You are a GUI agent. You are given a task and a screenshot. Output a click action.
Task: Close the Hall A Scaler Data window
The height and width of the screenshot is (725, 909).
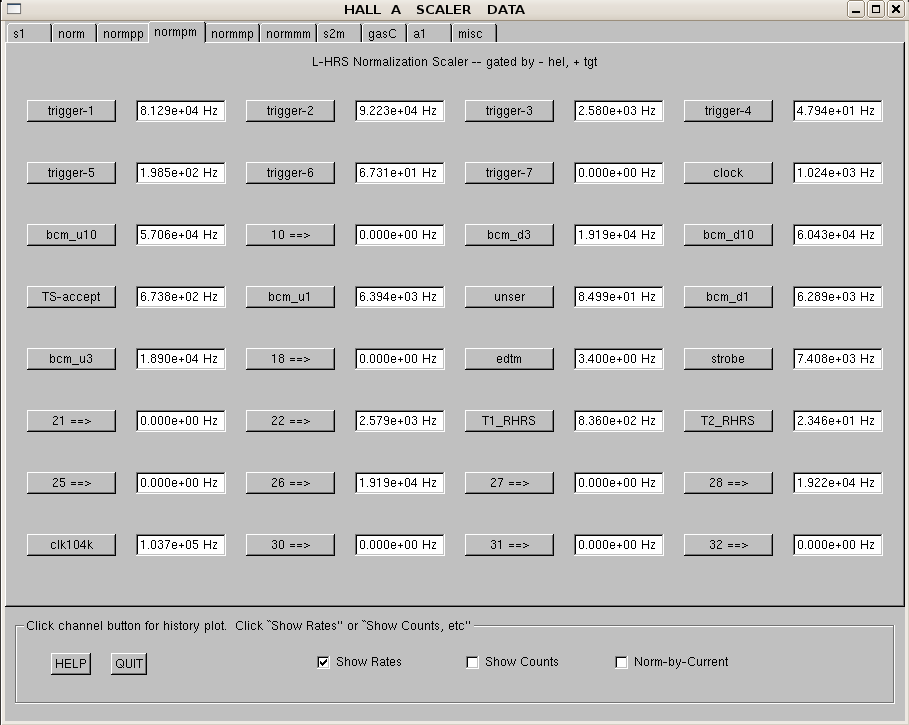click(x=896, y=9)
